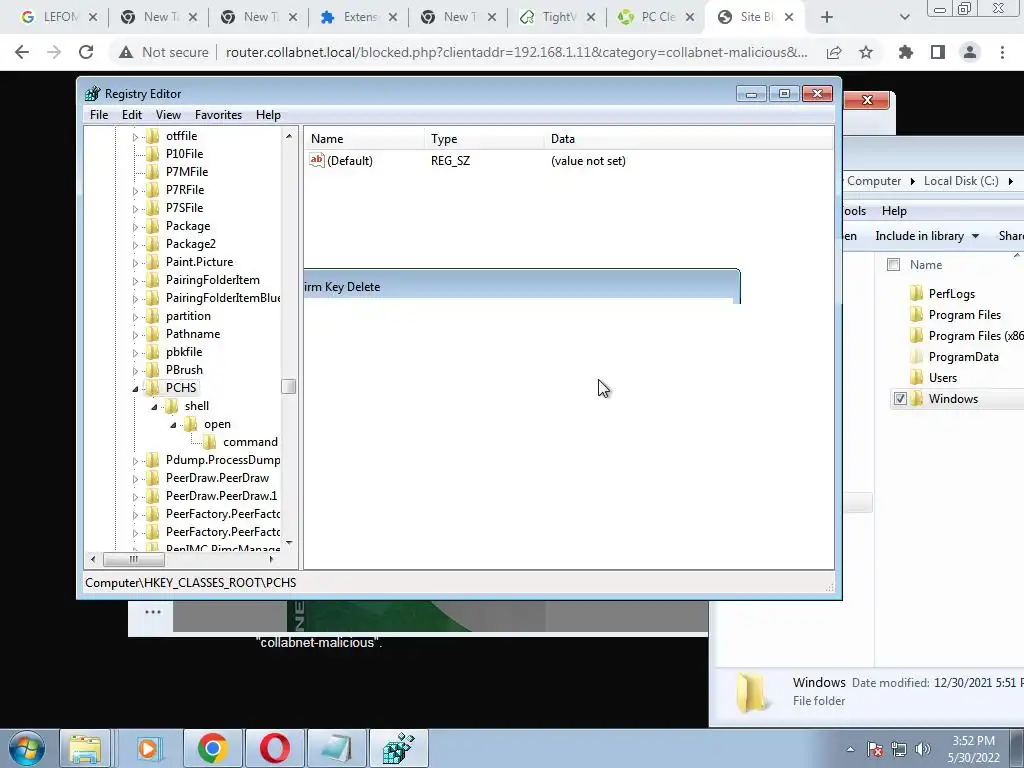Switch to the PC Cle... Chrome tab
Viewport: 1024px width, 768px height.
coord(656,18)
